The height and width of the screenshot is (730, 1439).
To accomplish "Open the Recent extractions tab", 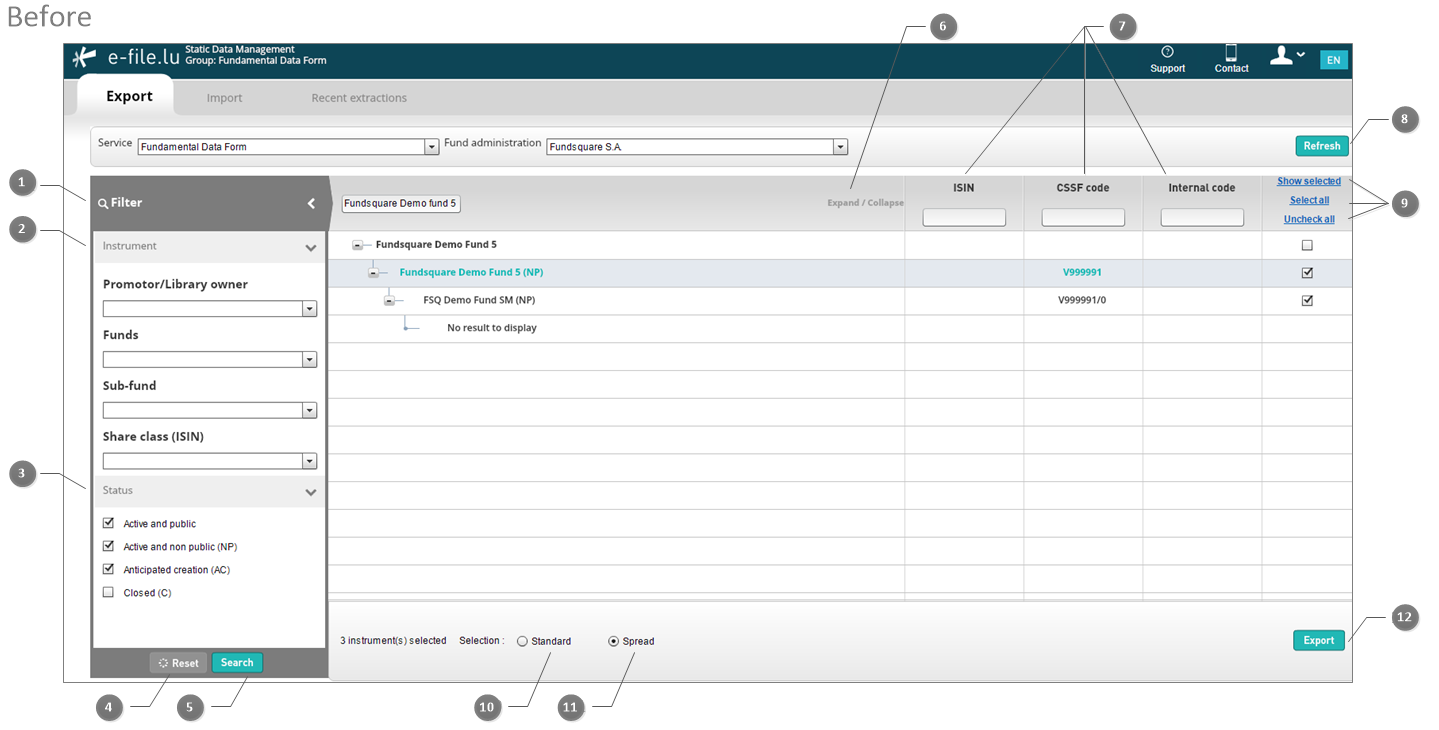I will [x=359, y=98].
